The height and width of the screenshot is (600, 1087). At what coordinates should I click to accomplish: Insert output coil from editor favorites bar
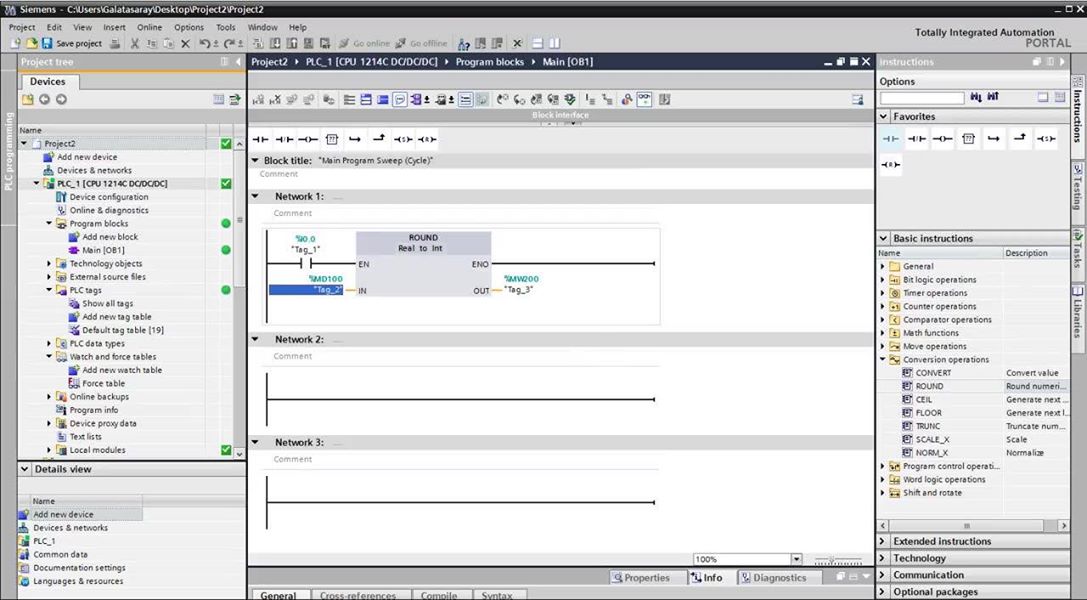coord(308,139)
